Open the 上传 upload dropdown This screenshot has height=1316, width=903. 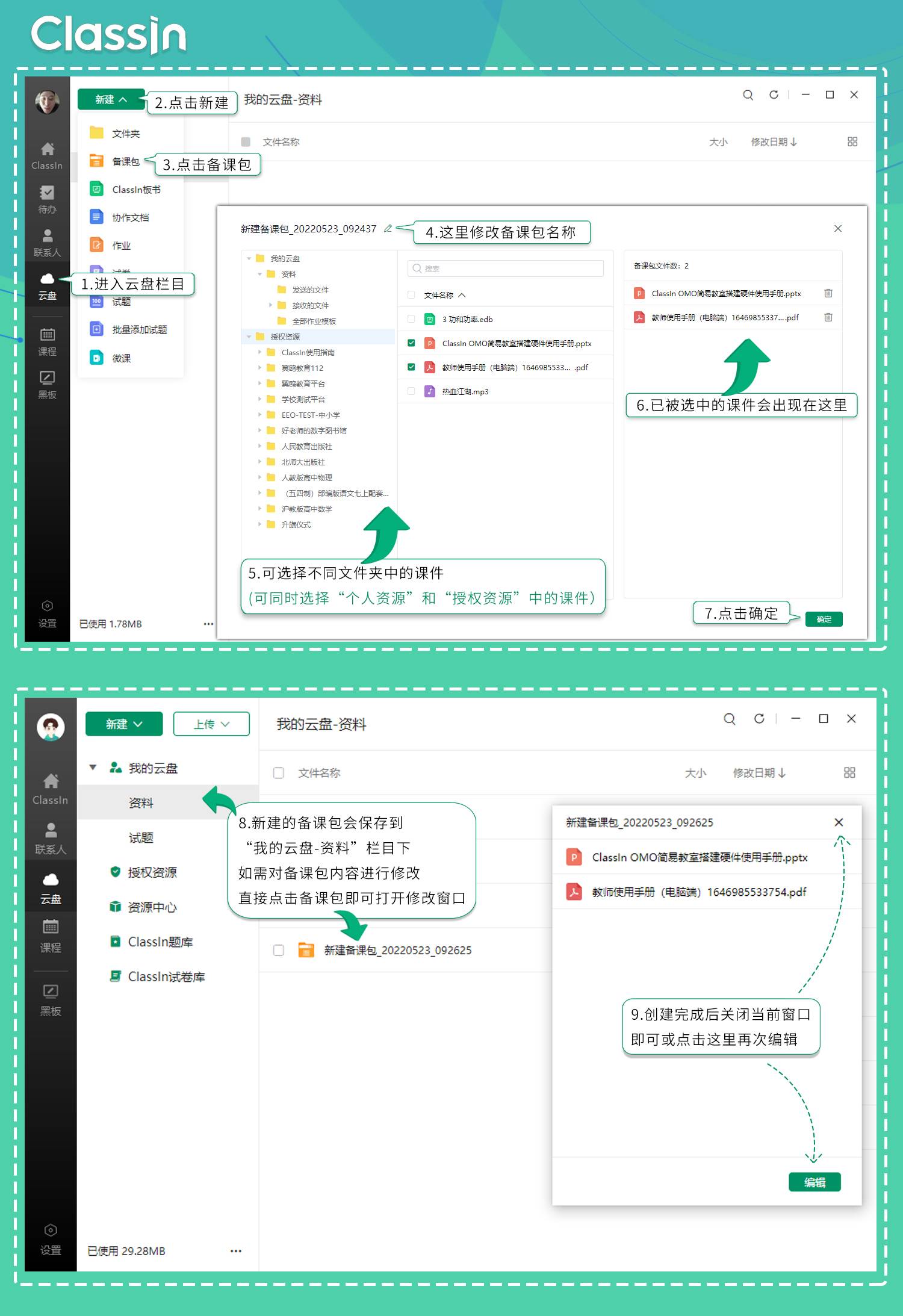click(x=211, y=724)
